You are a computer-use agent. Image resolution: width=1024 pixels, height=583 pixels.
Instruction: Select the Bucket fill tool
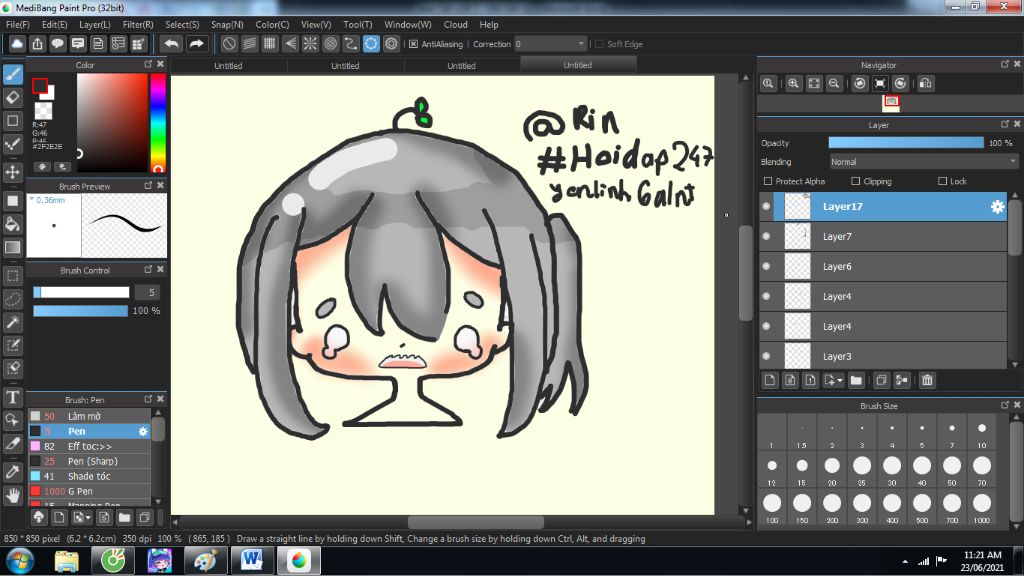coord(12,224)
